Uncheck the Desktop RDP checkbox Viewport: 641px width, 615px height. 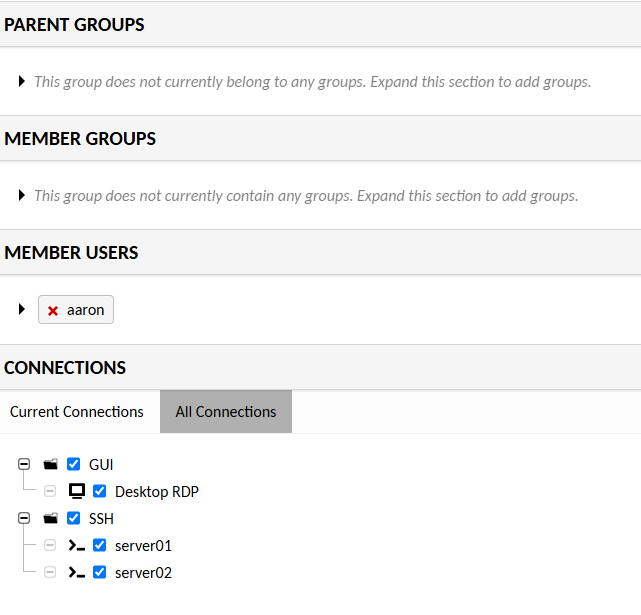tap(100, 491)
